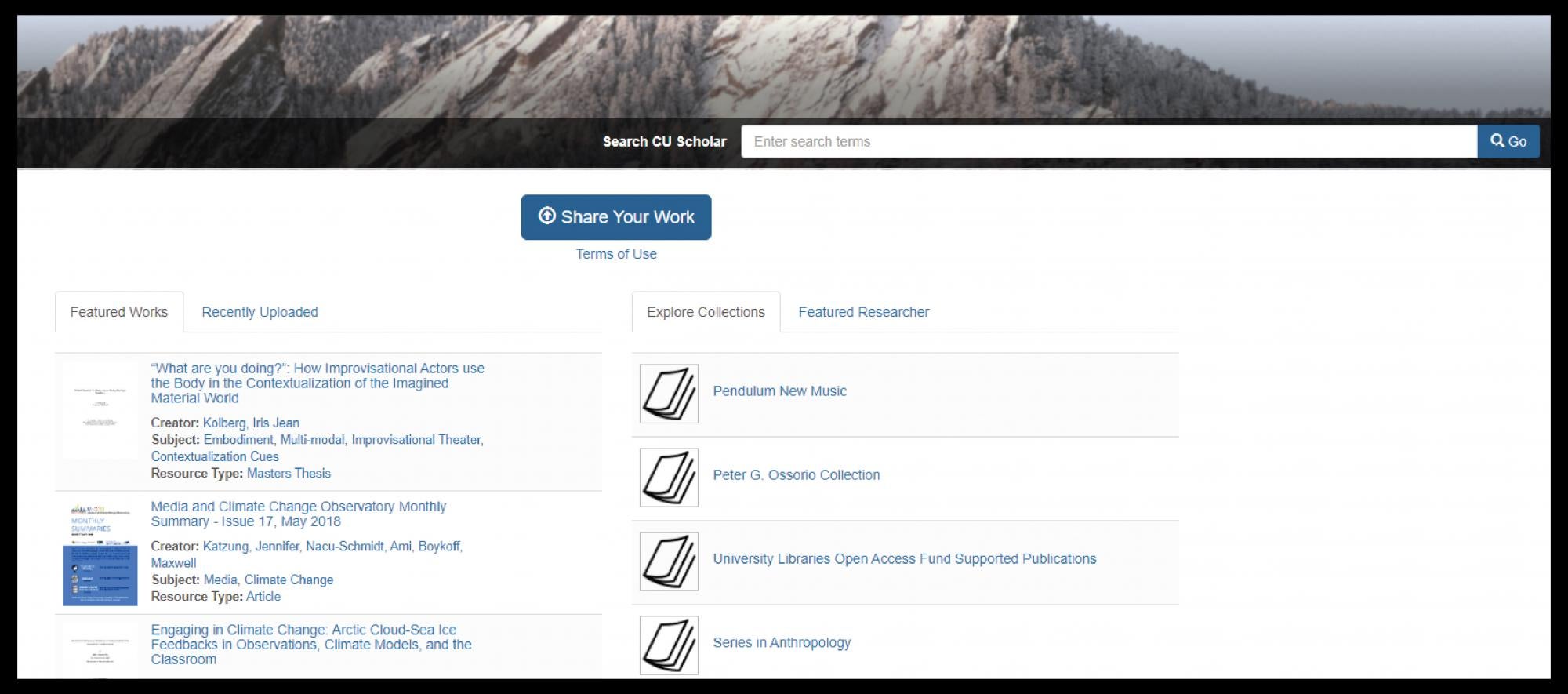
Task: Open the Peter G. Ossorio Collection icon
Action: point(669,478)
